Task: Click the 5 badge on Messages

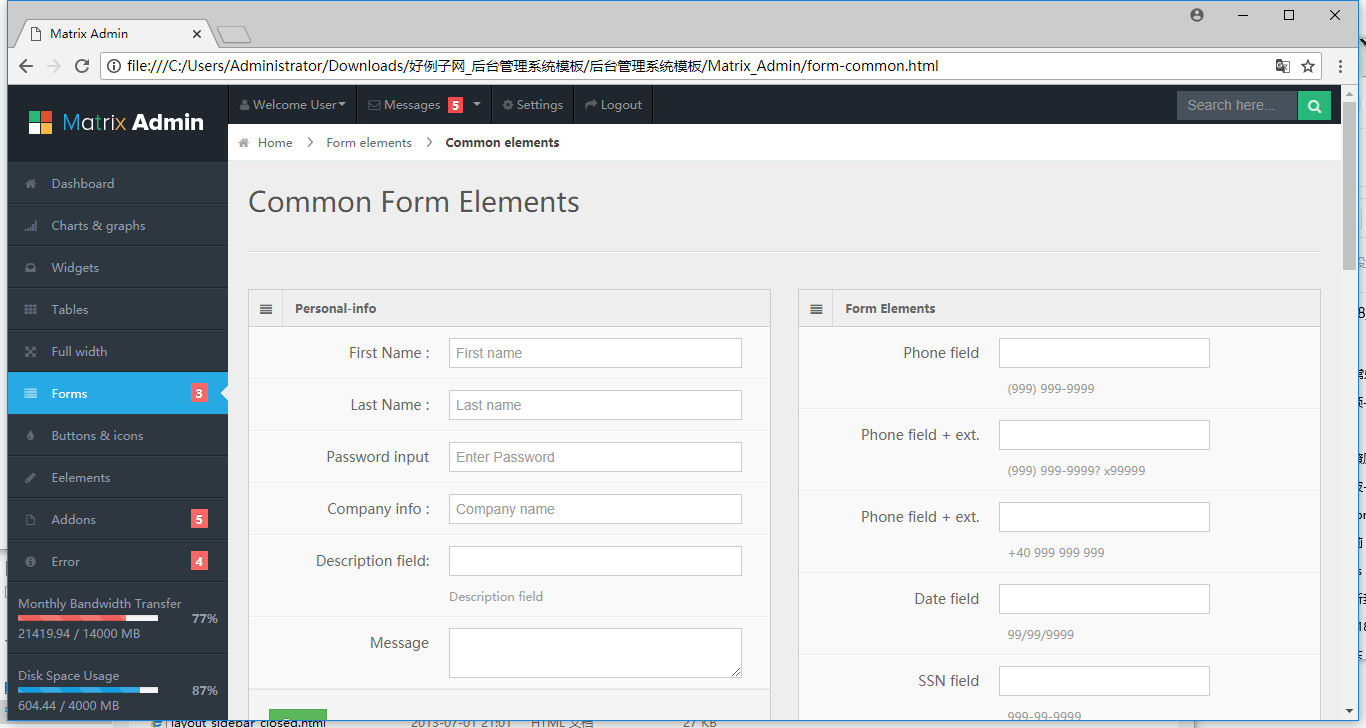Action: [x=455, y=105]
